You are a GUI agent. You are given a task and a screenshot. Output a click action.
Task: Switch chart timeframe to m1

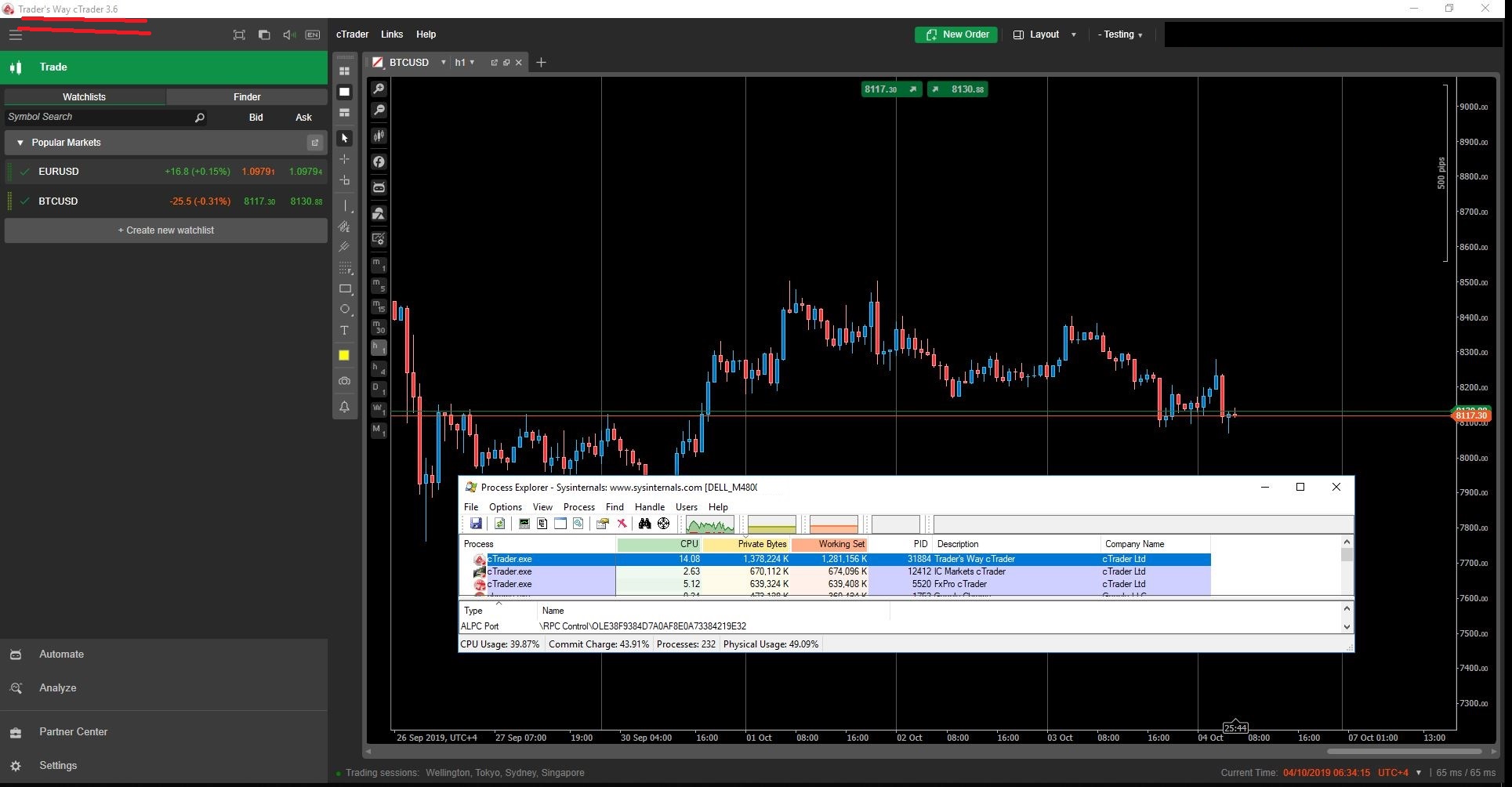[379, 265]
